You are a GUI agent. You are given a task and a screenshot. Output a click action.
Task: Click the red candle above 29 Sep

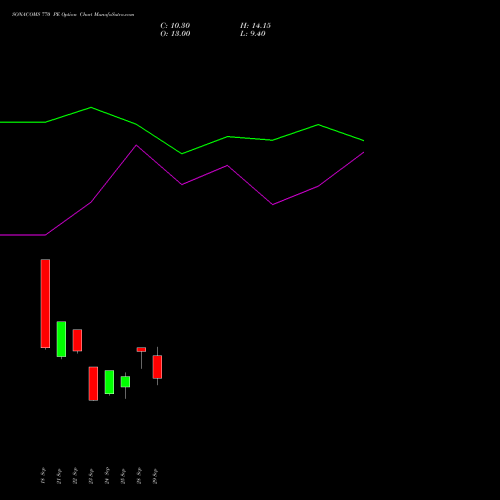157,367
